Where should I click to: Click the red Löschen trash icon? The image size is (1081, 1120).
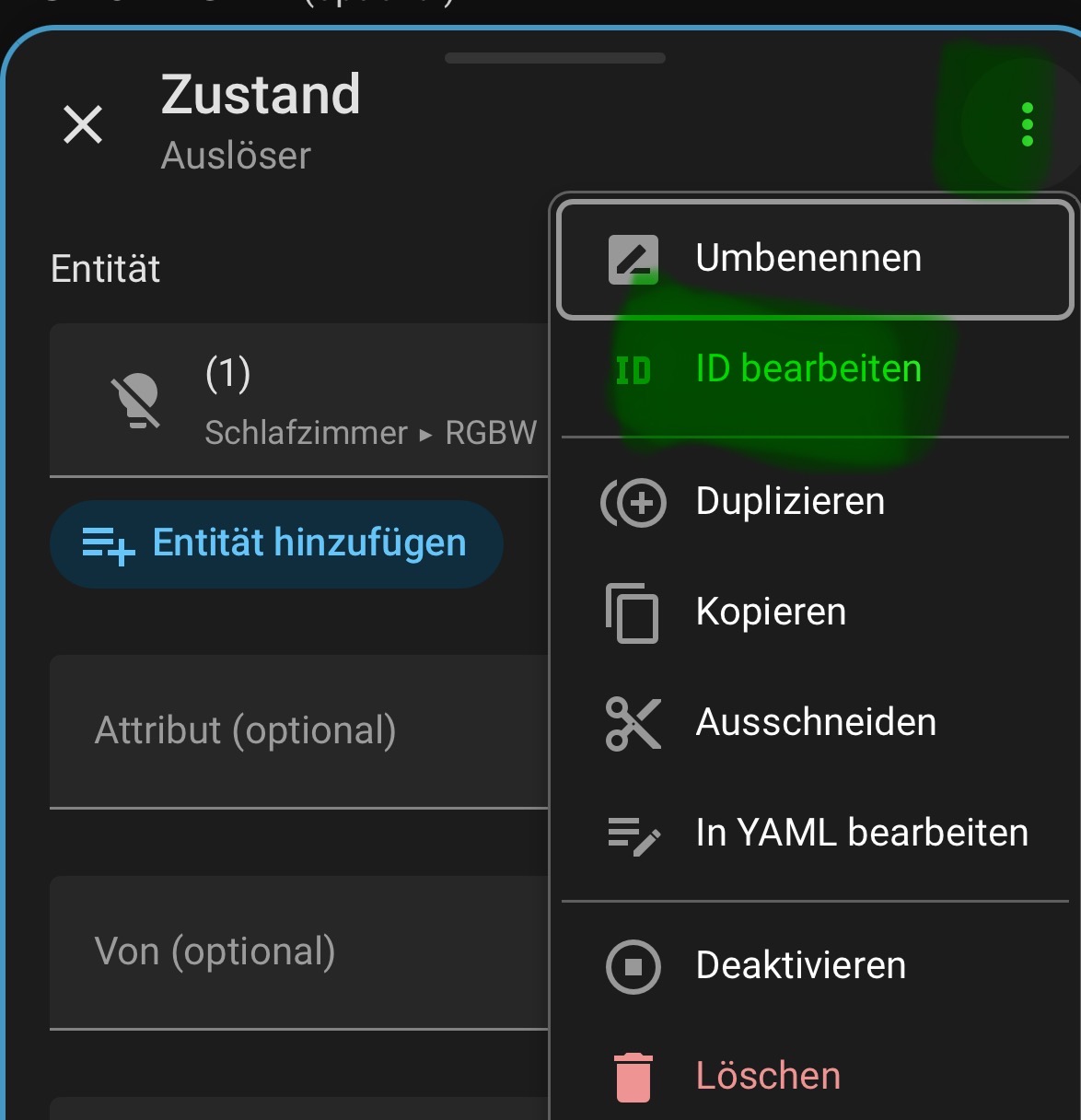pyautogui.click(x=633, y=1077)
